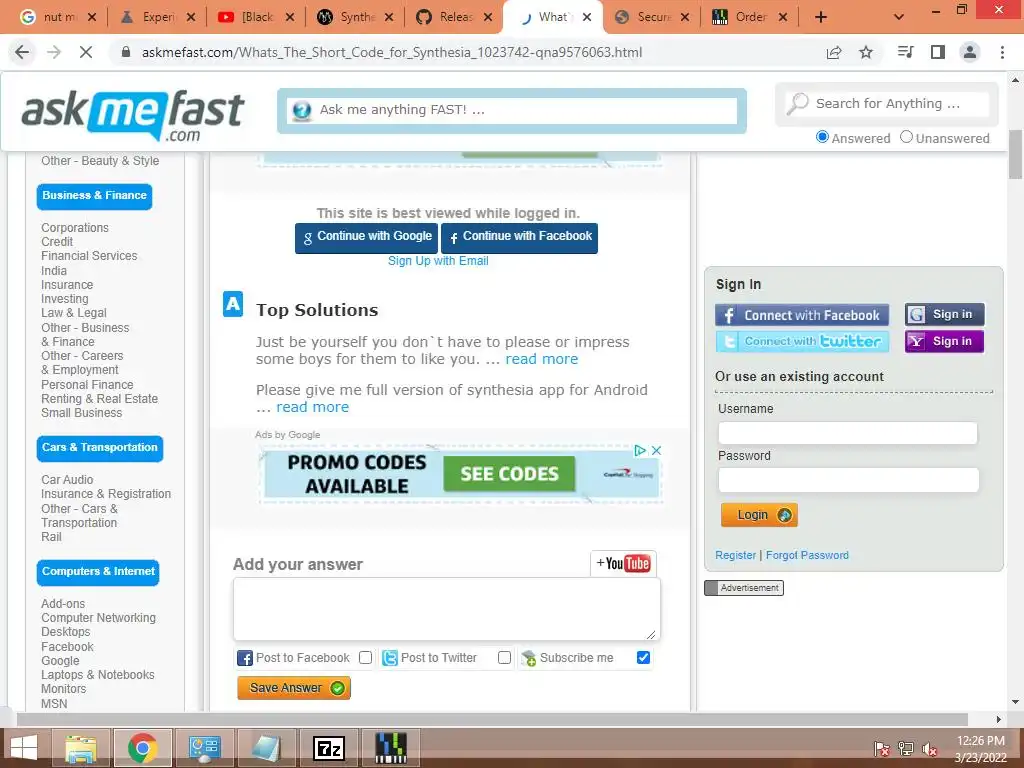Click the site info padlock icon

pos(126,52)
